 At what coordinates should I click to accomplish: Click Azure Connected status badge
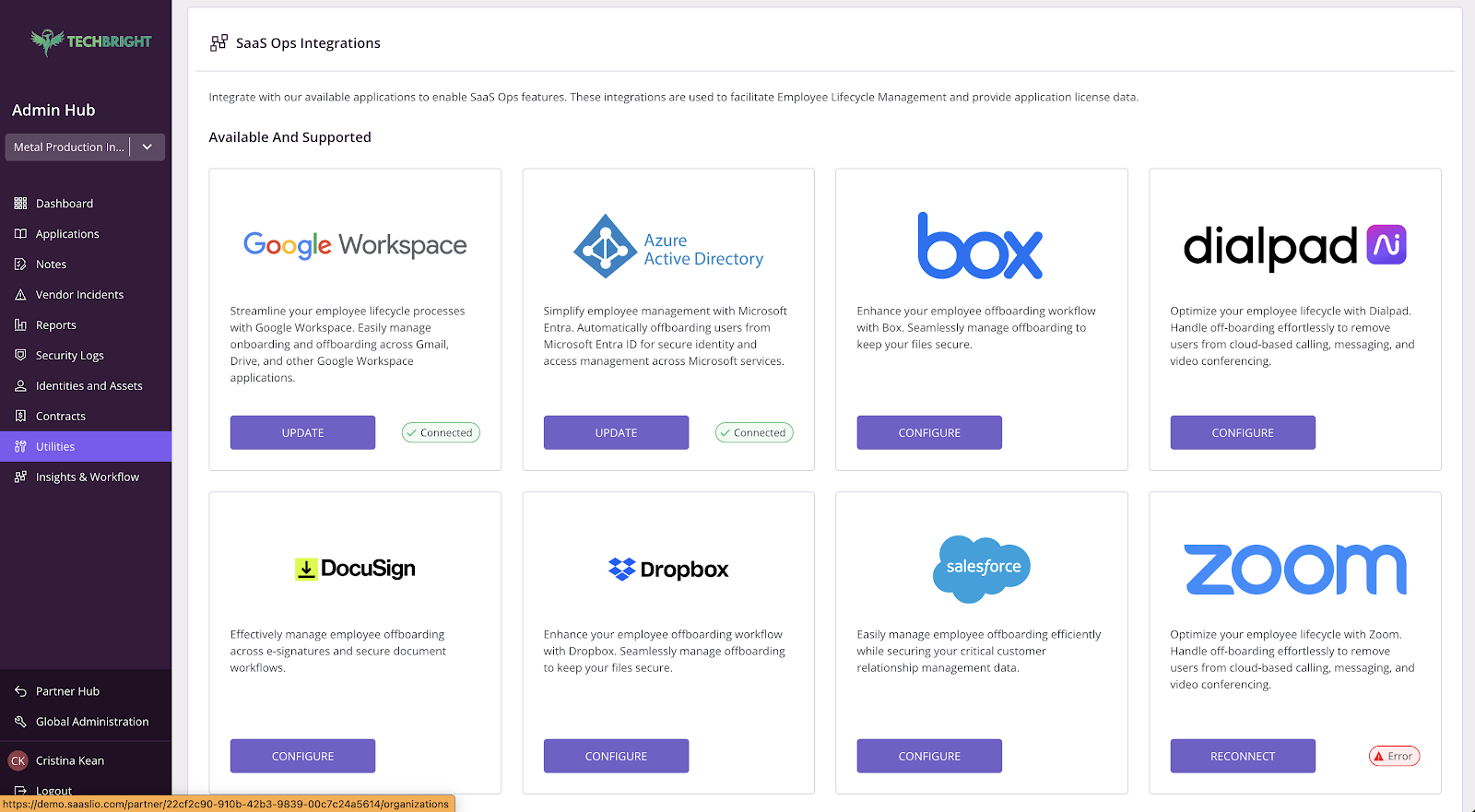coord(754,432)
